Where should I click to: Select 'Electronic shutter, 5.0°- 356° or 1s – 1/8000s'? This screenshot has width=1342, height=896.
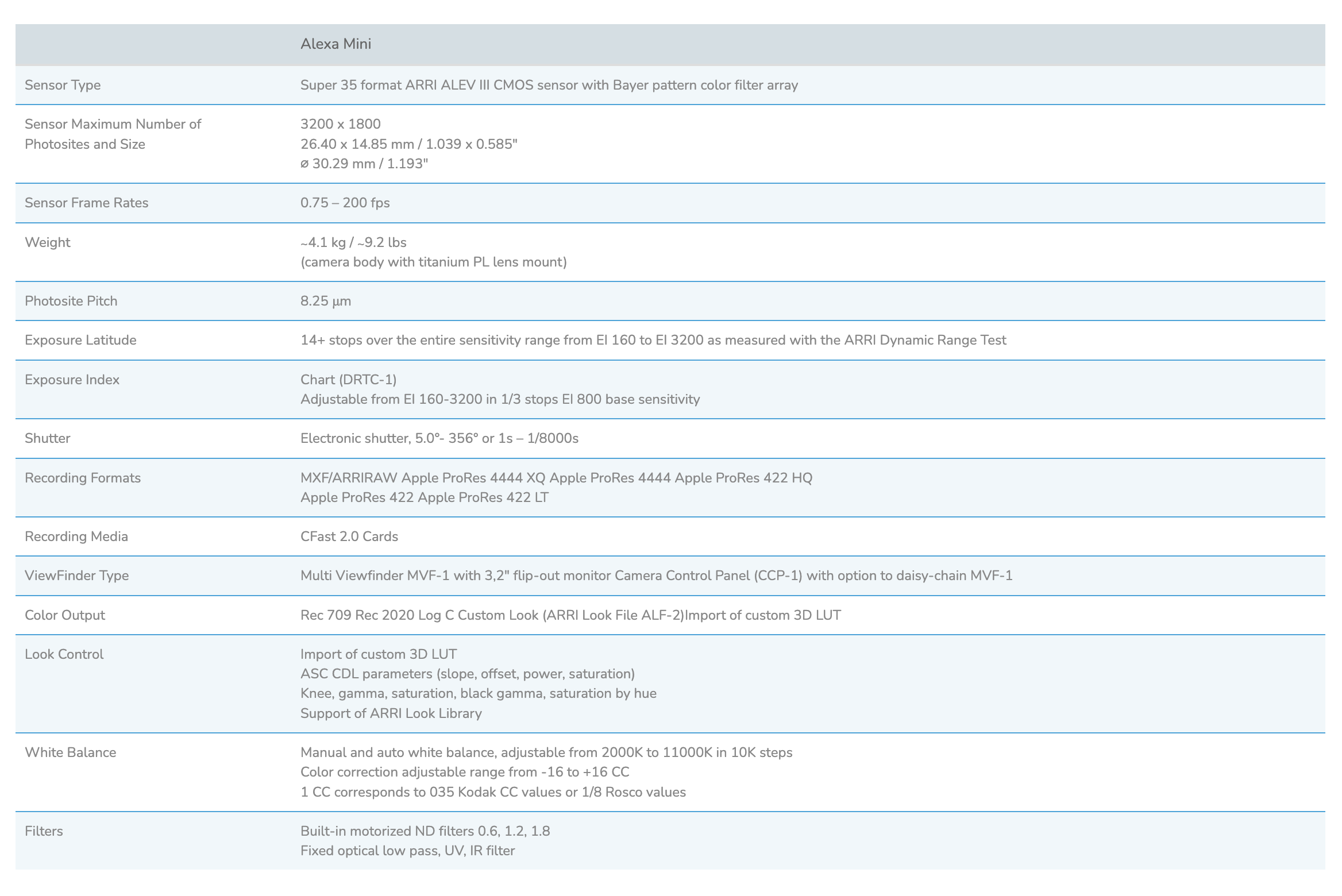(439, 438)
